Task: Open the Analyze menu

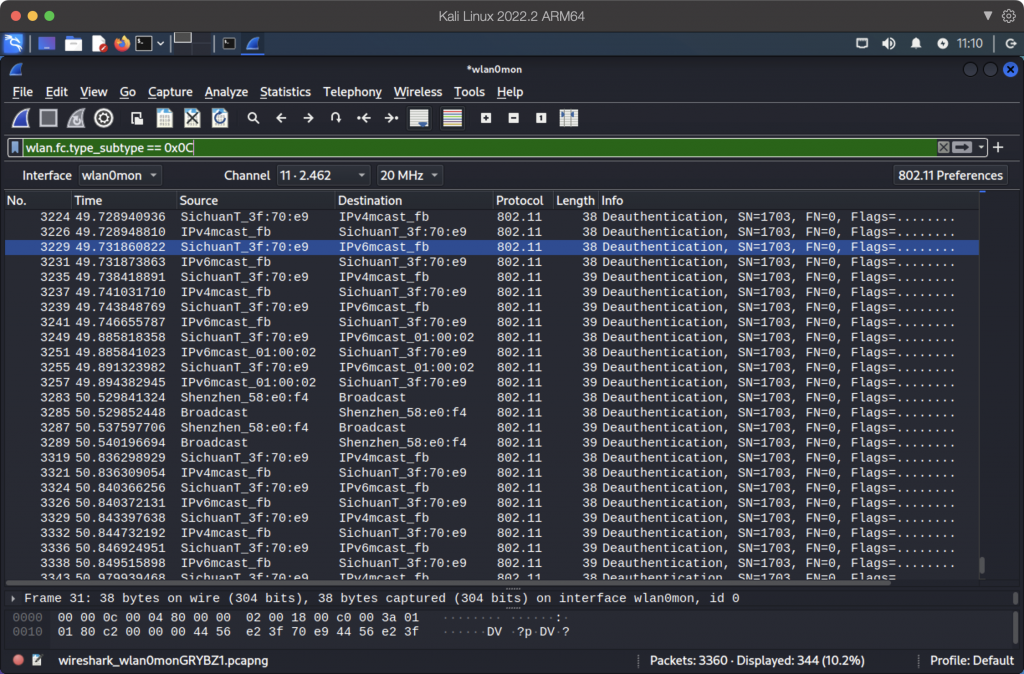Action: 226,92
